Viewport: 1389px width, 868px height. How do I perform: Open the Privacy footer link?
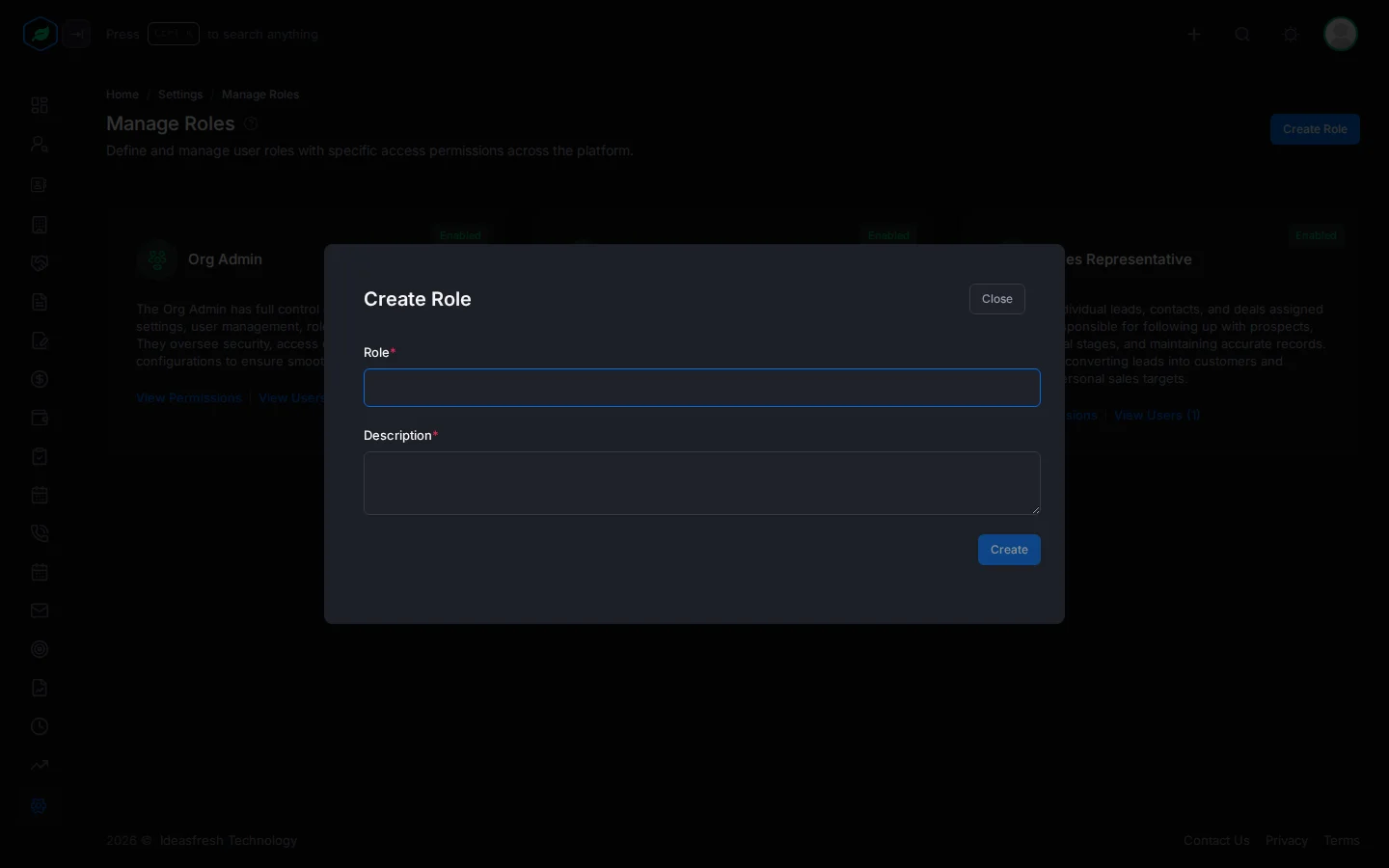[1287, 841]
